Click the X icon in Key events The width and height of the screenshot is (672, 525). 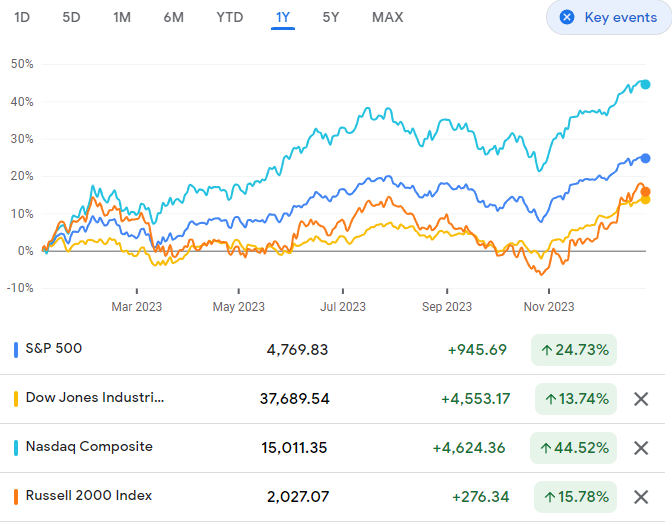(x=567, y=17)
